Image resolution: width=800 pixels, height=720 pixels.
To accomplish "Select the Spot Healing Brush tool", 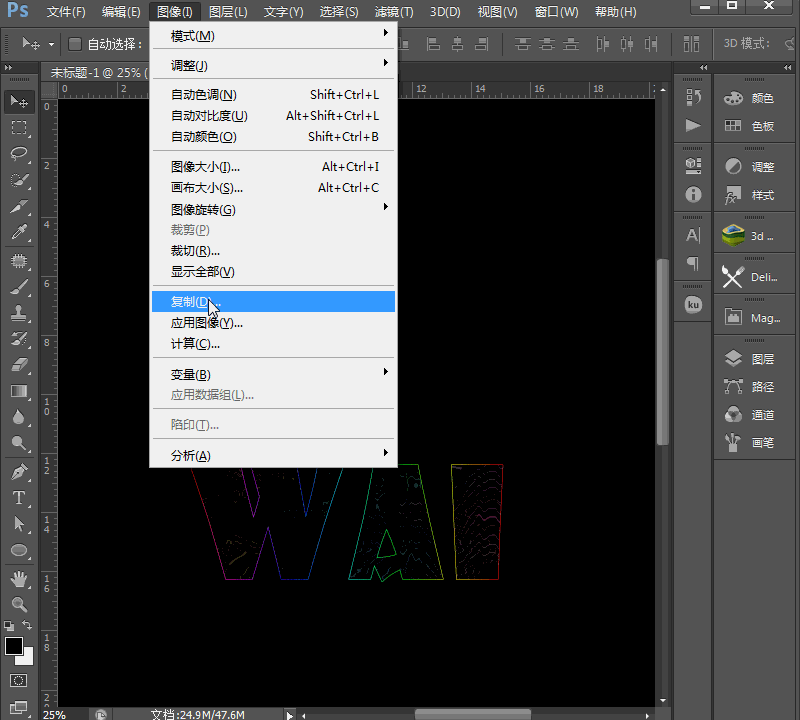I will (19, 261).
